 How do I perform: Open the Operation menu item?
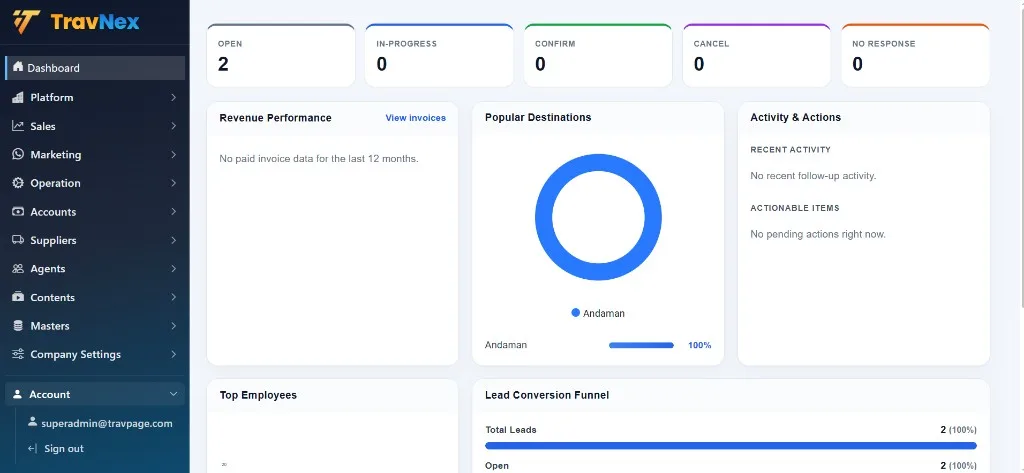click(95, 183)
